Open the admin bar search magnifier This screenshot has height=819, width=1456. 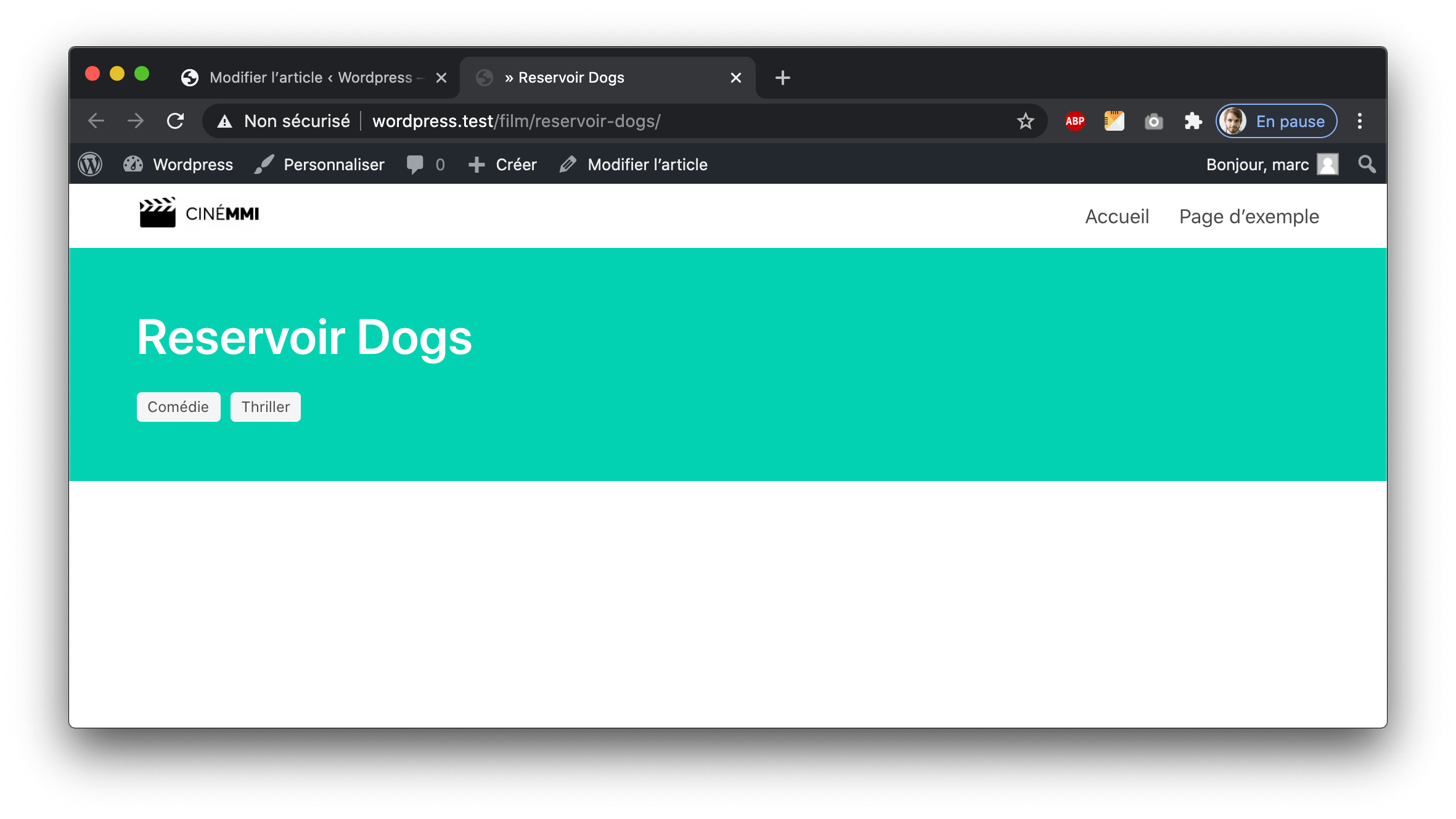[1367, 165]
